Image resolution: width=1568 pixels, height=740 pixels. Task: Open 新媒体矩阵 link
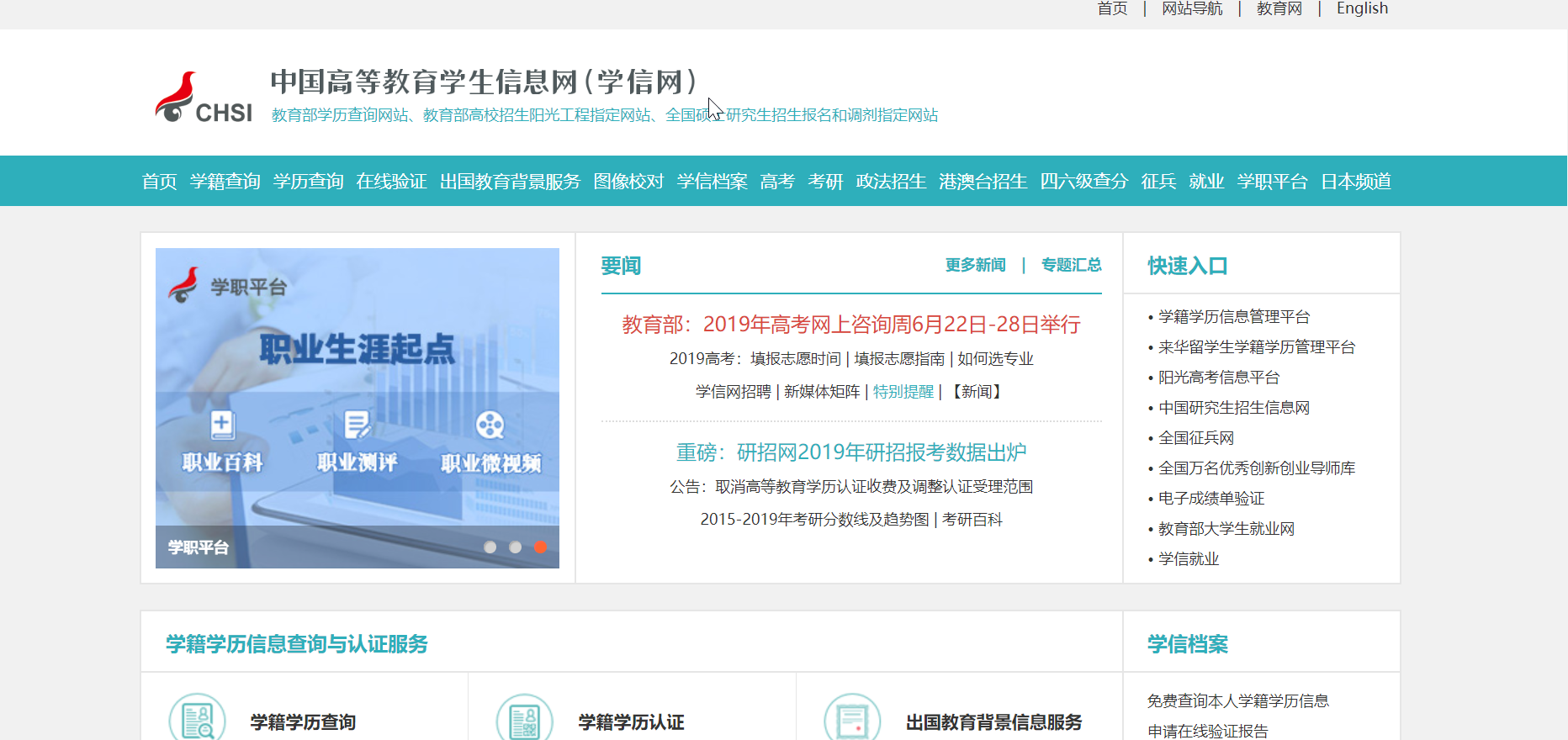pyautogui.click(x=822, y=392)
